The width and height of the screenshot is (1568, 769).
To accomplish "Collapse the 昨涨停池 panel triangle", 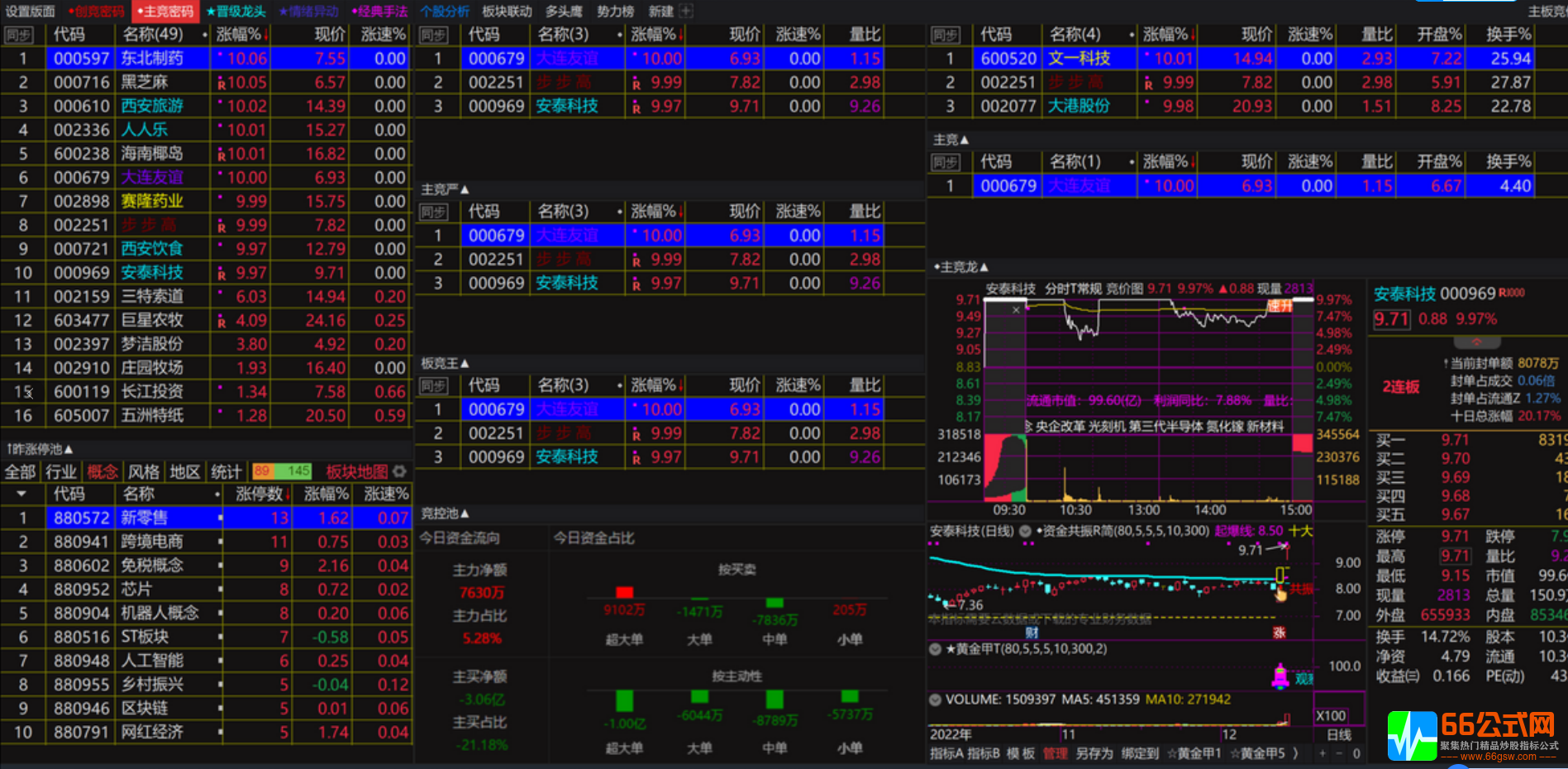I will (69, 449).
